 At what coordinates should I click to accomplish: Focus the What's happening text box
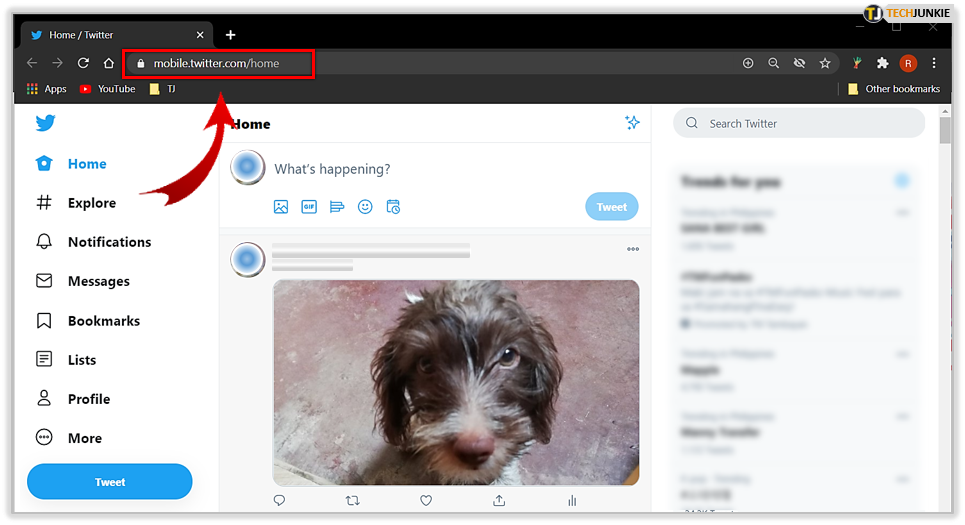click(x=332, y=169)
